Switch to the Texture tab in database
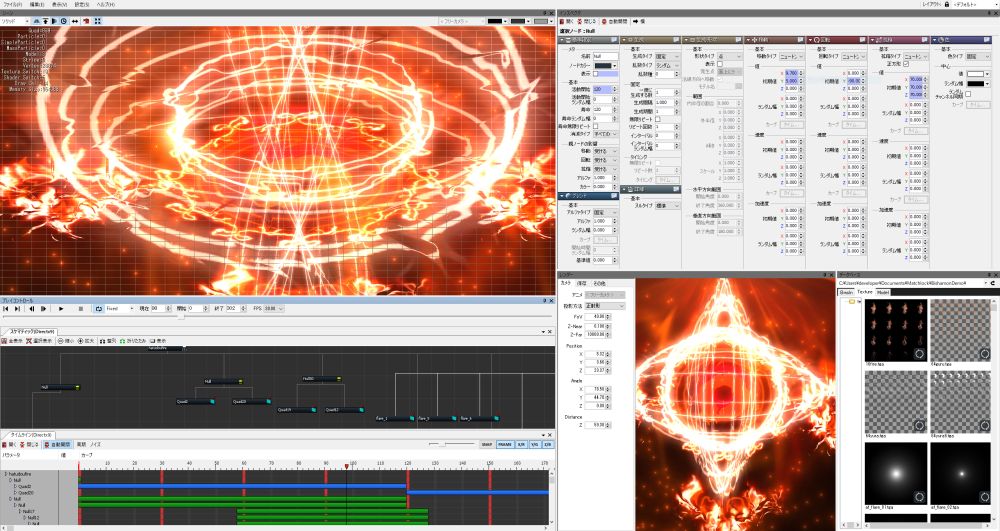 865,292
